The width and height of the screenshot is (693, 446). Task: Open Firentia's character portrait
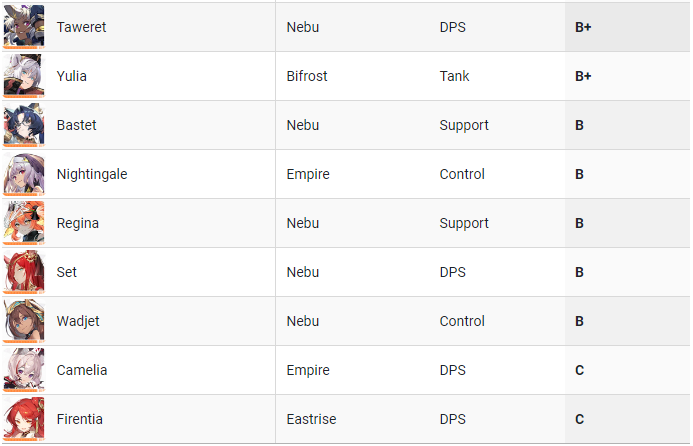point(24,419)
